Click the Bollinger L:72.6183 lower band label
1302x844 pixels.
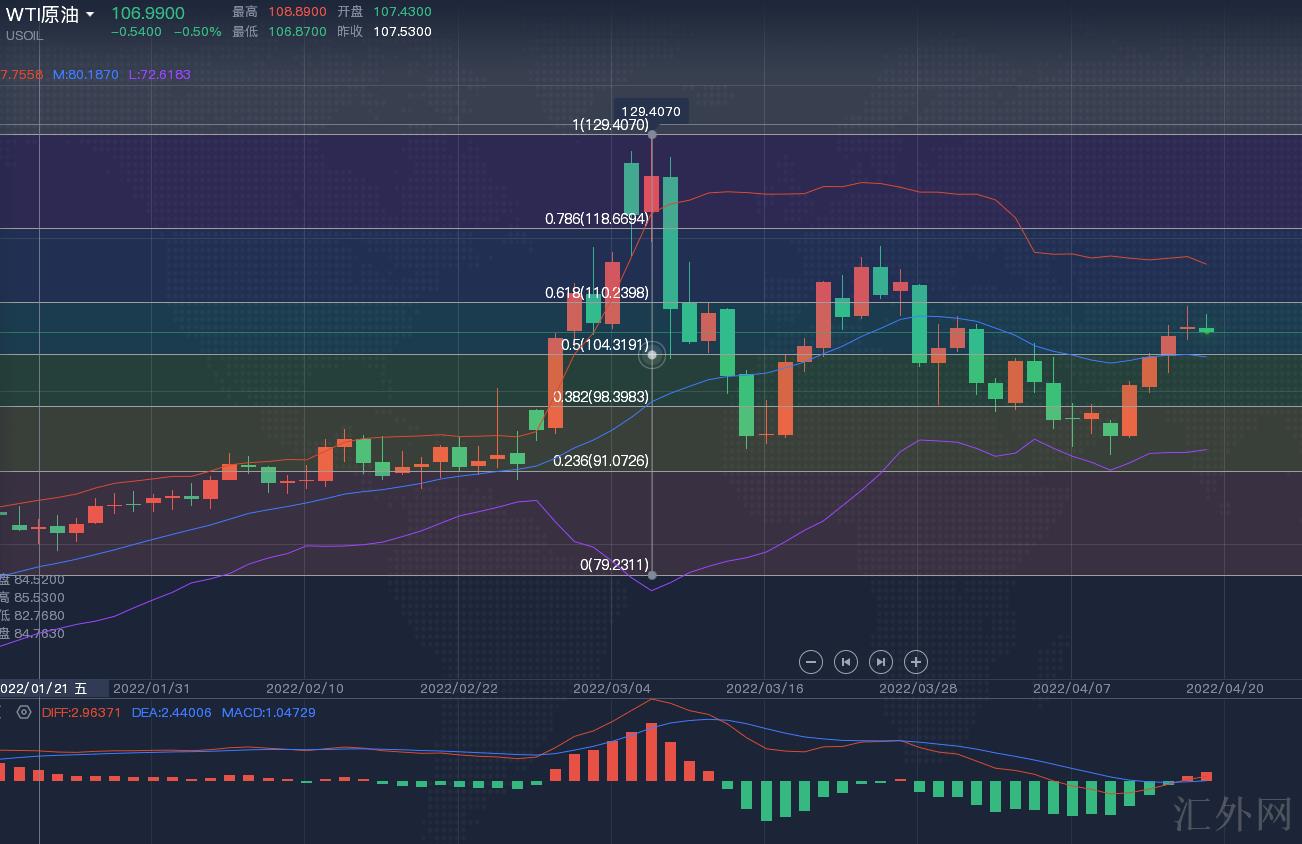(x=159, y=75)
